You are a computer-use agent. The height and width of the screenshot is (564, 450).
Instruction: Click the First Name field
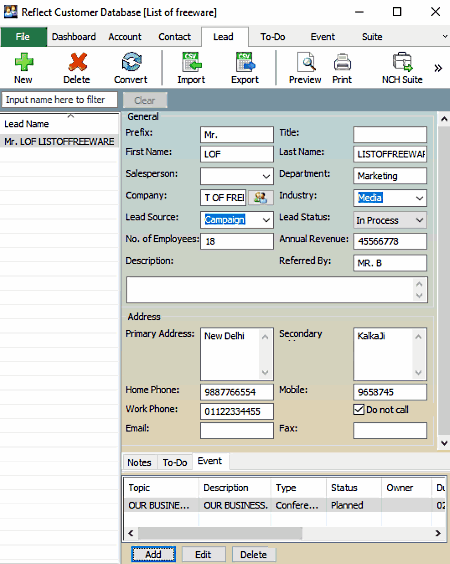(x=237, y=154)
